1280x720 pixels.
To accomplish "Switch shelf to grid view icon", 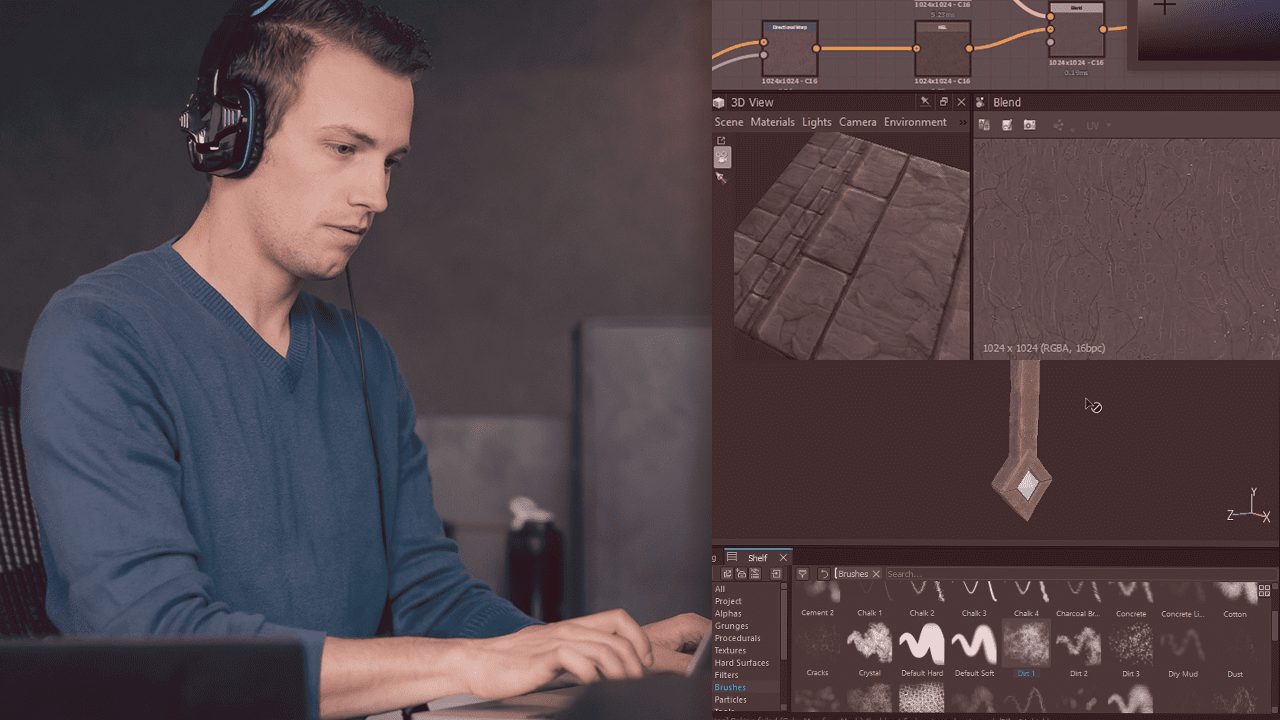I will [x=1264, y=591].
